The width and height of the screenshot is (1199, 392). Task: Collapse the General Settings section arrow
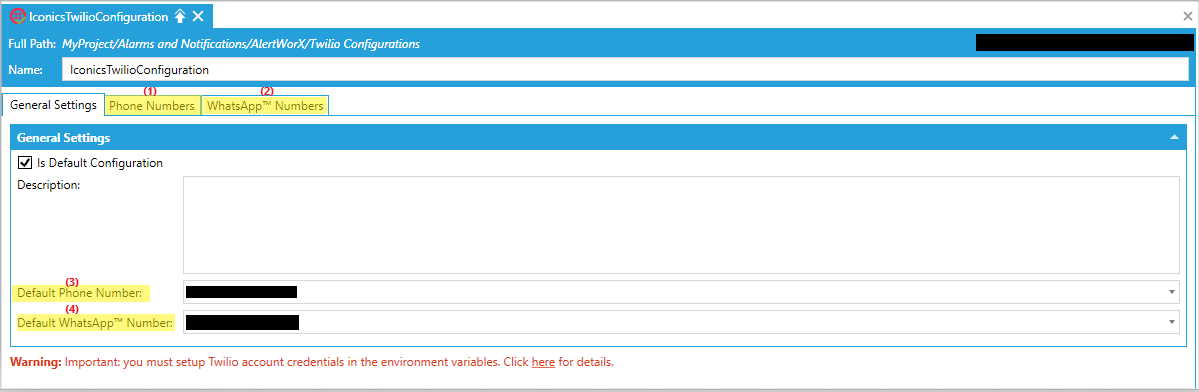click(x=1174, y=138)
